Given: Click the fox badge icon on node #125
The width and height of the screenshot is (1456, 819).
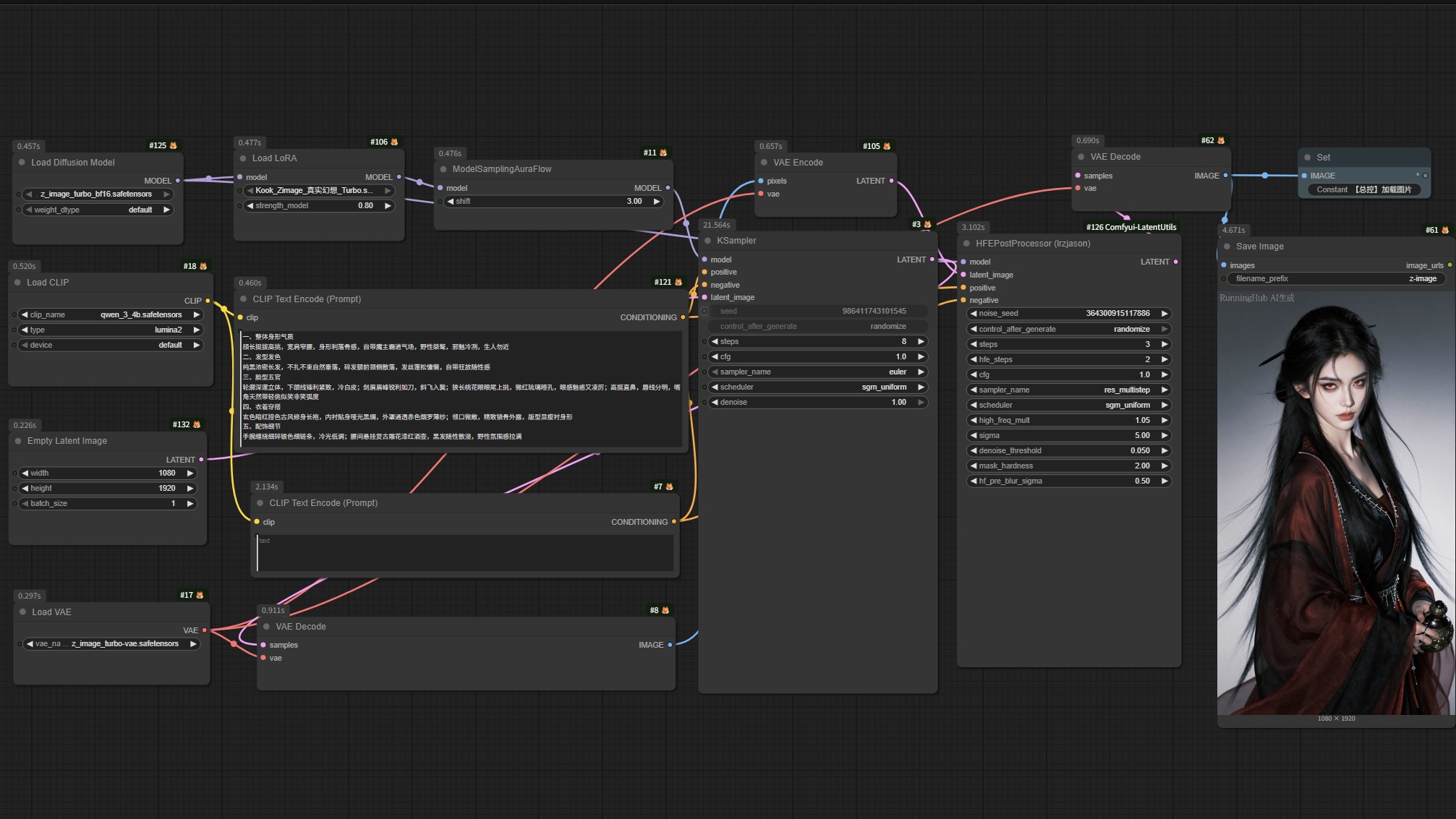Looking at the screenshot, I should click(173, 145).
